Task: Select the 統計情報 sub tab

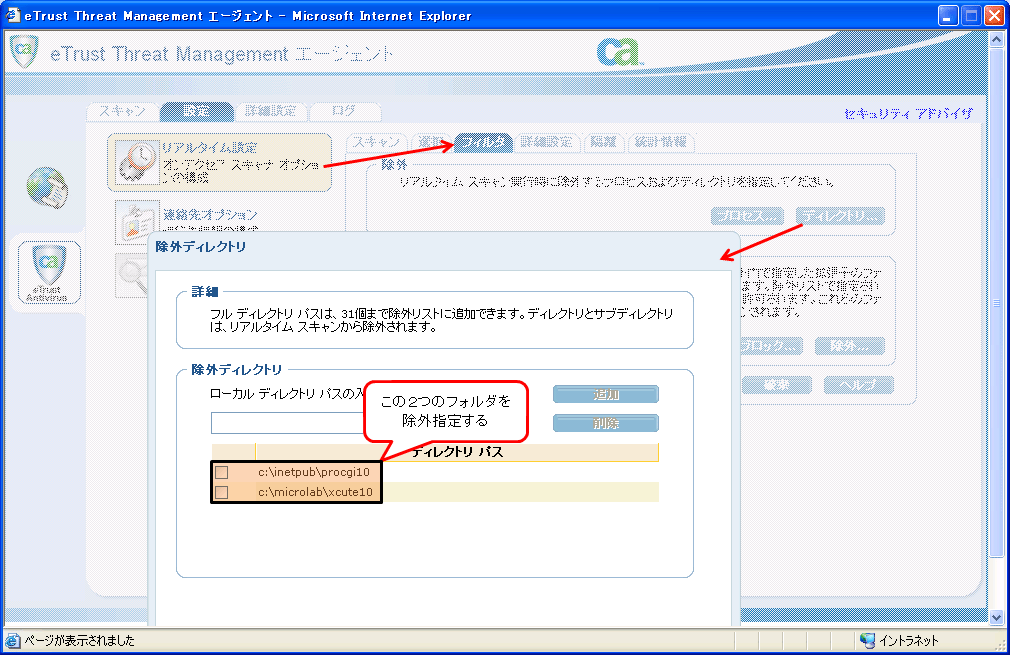Action: click(661, 142)
